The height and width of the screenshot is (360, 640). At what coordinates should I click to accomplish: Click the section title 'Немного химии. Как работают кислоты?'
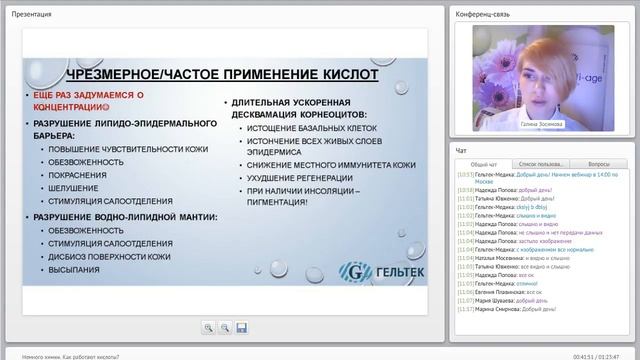(x=71, y=357)
